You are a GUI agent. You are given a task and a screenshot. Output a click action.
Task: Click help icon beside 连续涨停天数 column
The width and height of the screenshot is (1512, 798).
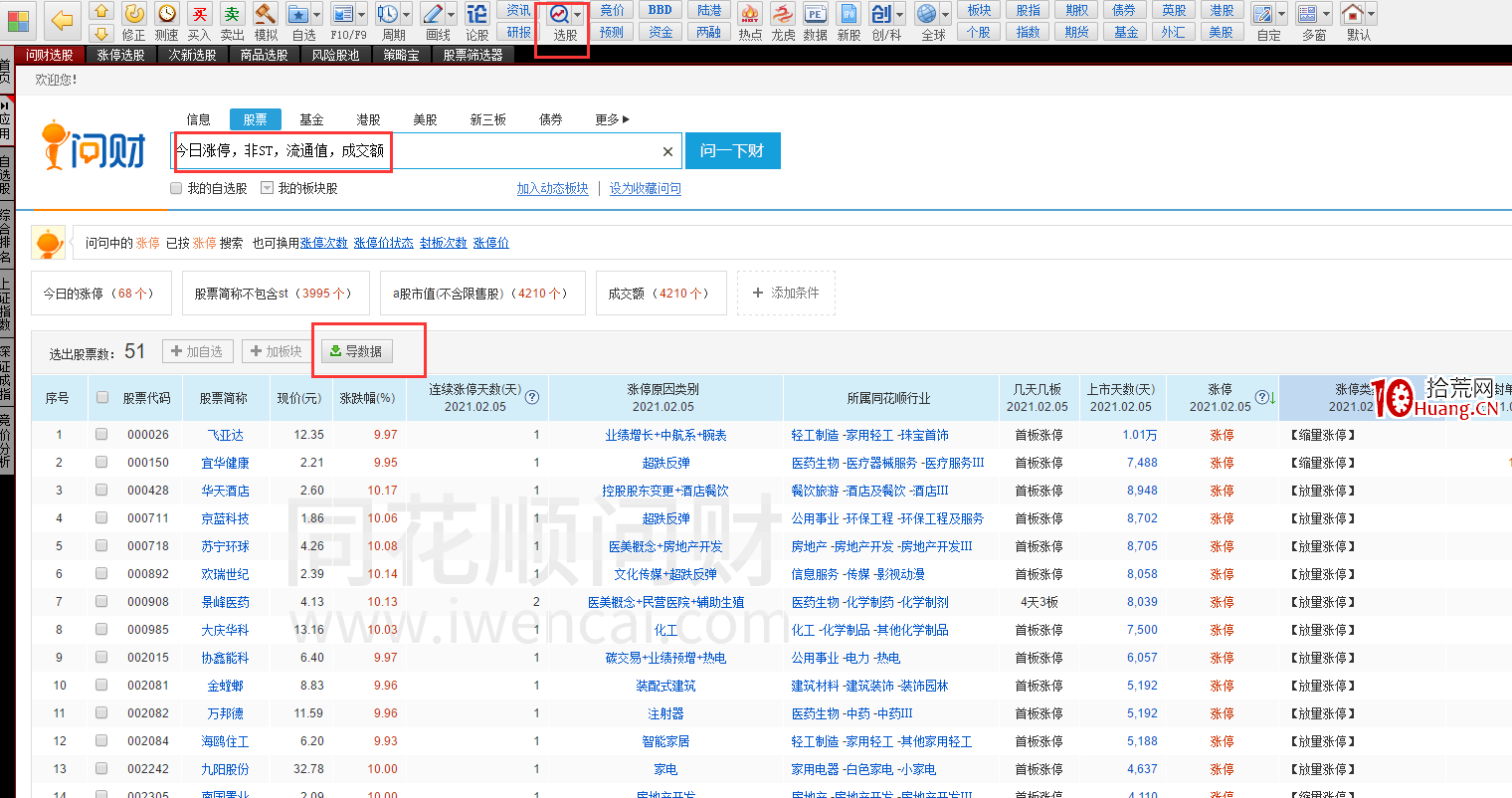[532, 397]
